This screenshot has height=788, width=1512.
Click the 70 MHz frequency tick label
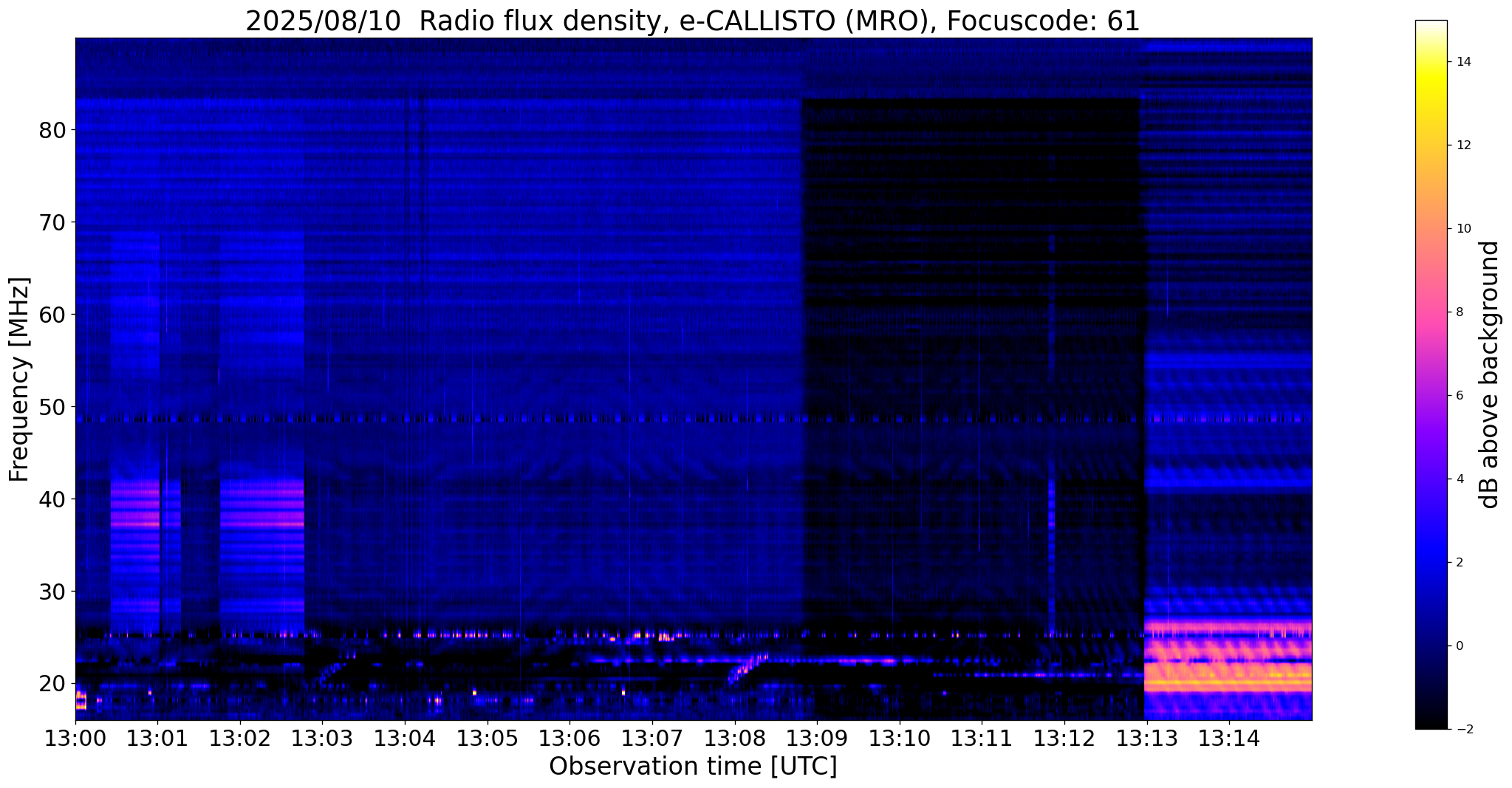52,222
